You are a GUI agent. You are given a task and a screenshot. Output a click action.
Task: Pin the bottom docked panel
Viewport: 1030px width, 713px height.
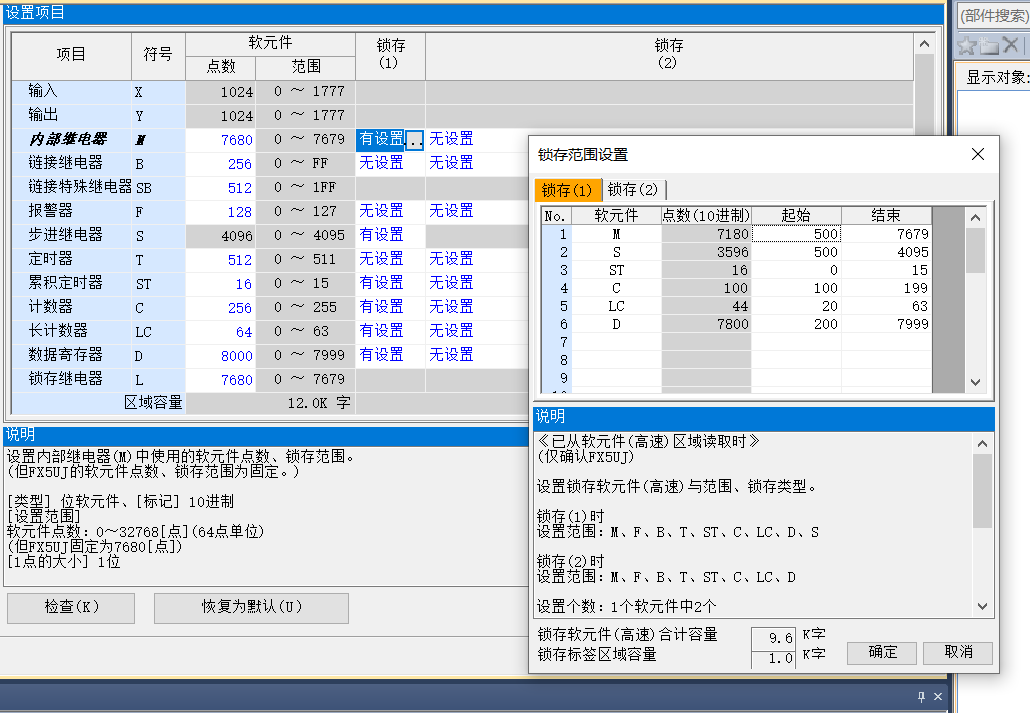pos(921,697)
